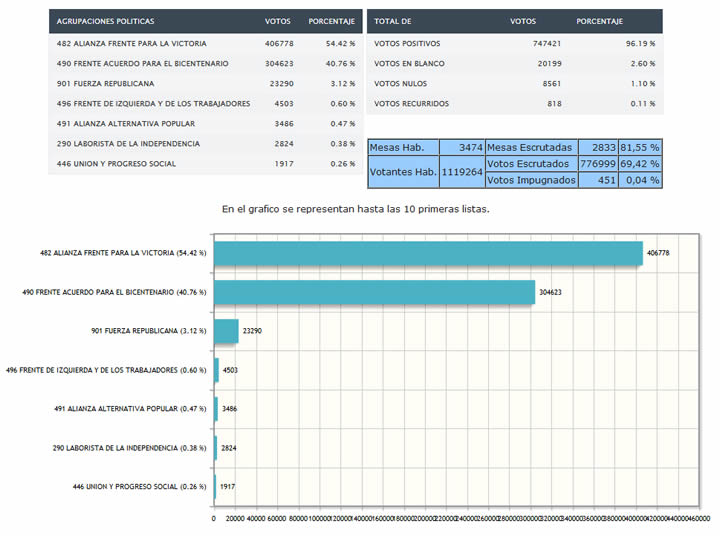Click the Votos Impugnados cell
This screenshot has height=536, width=720.
[530, 180]
